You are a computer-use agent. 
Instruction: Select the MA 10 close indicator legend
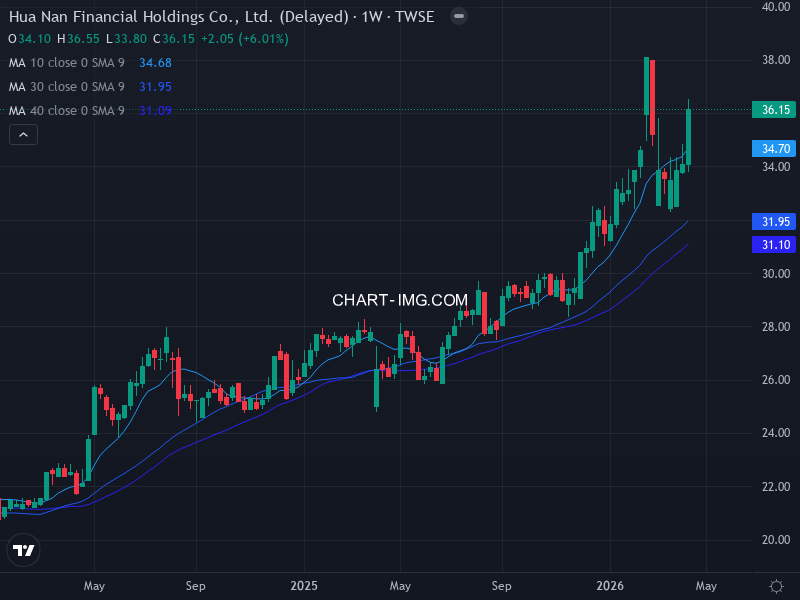click(x=66, y=63)
